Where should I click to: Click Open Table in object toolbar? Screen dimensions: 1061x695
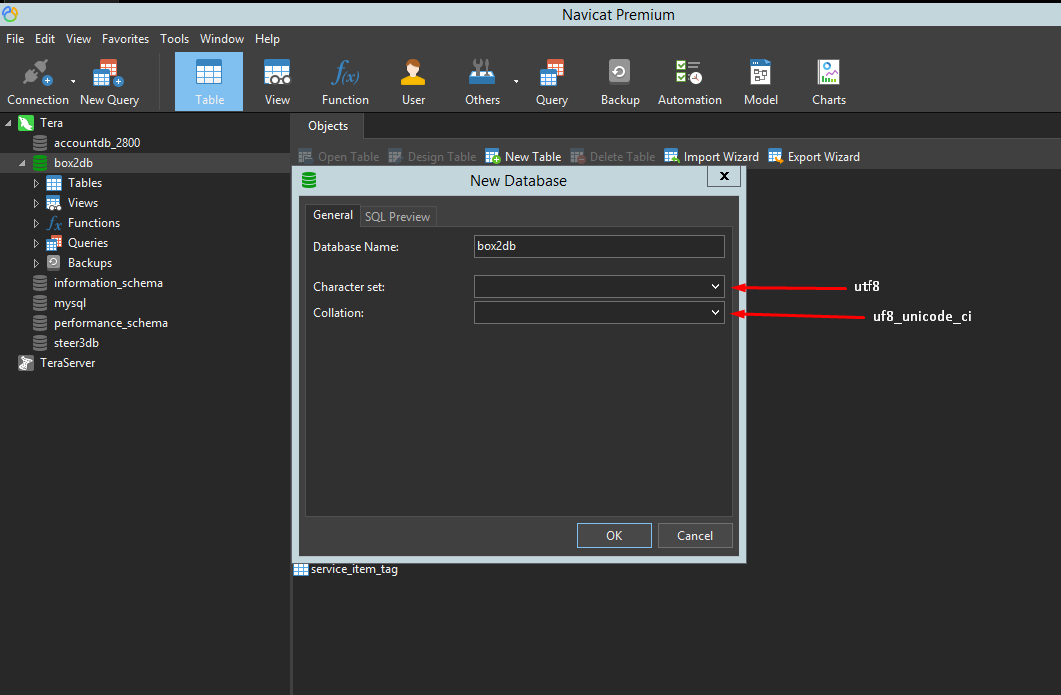point(339,157)
